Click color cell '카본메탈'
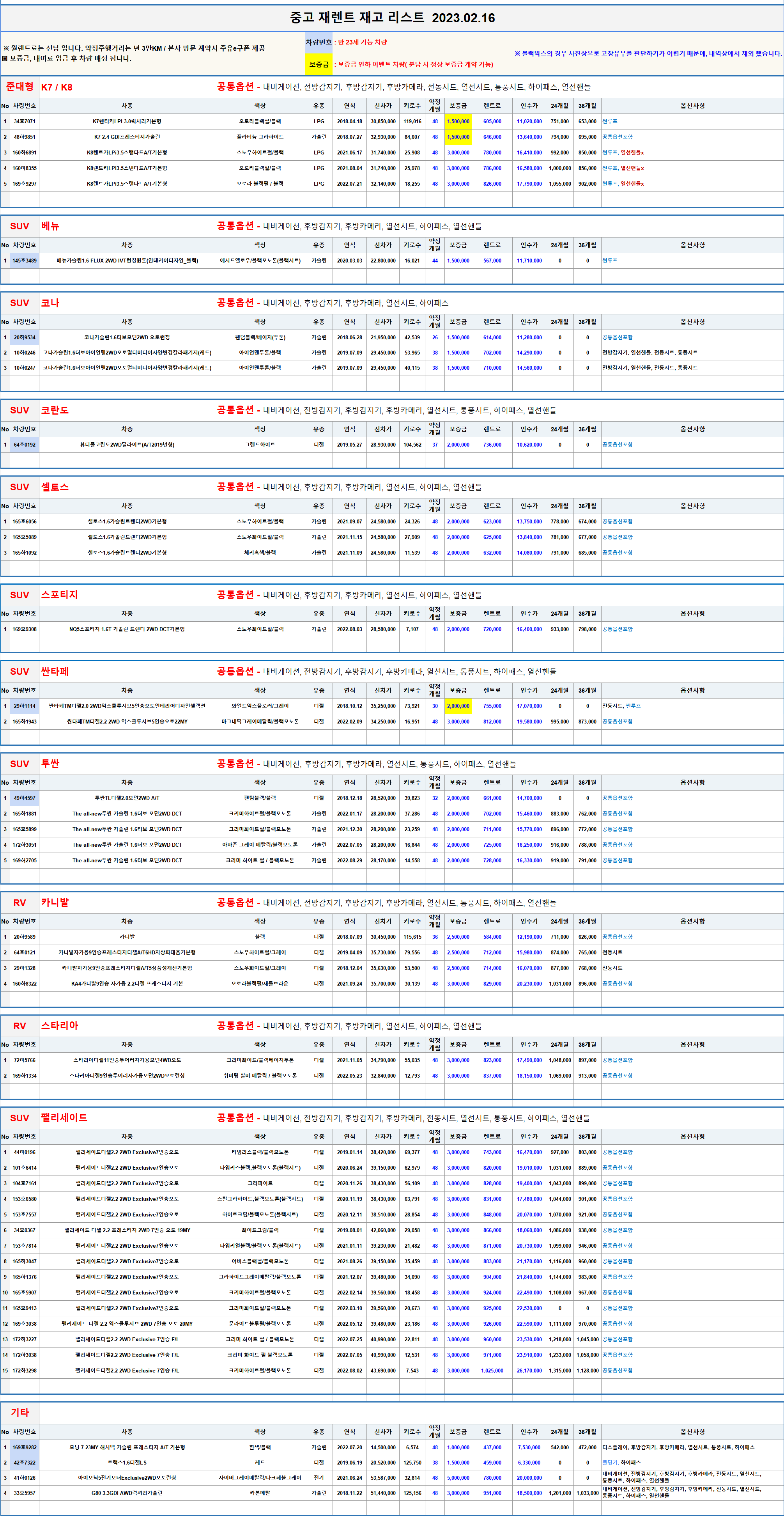The height and width of the screenshot is (1516, 784). tap(260, 1493)
